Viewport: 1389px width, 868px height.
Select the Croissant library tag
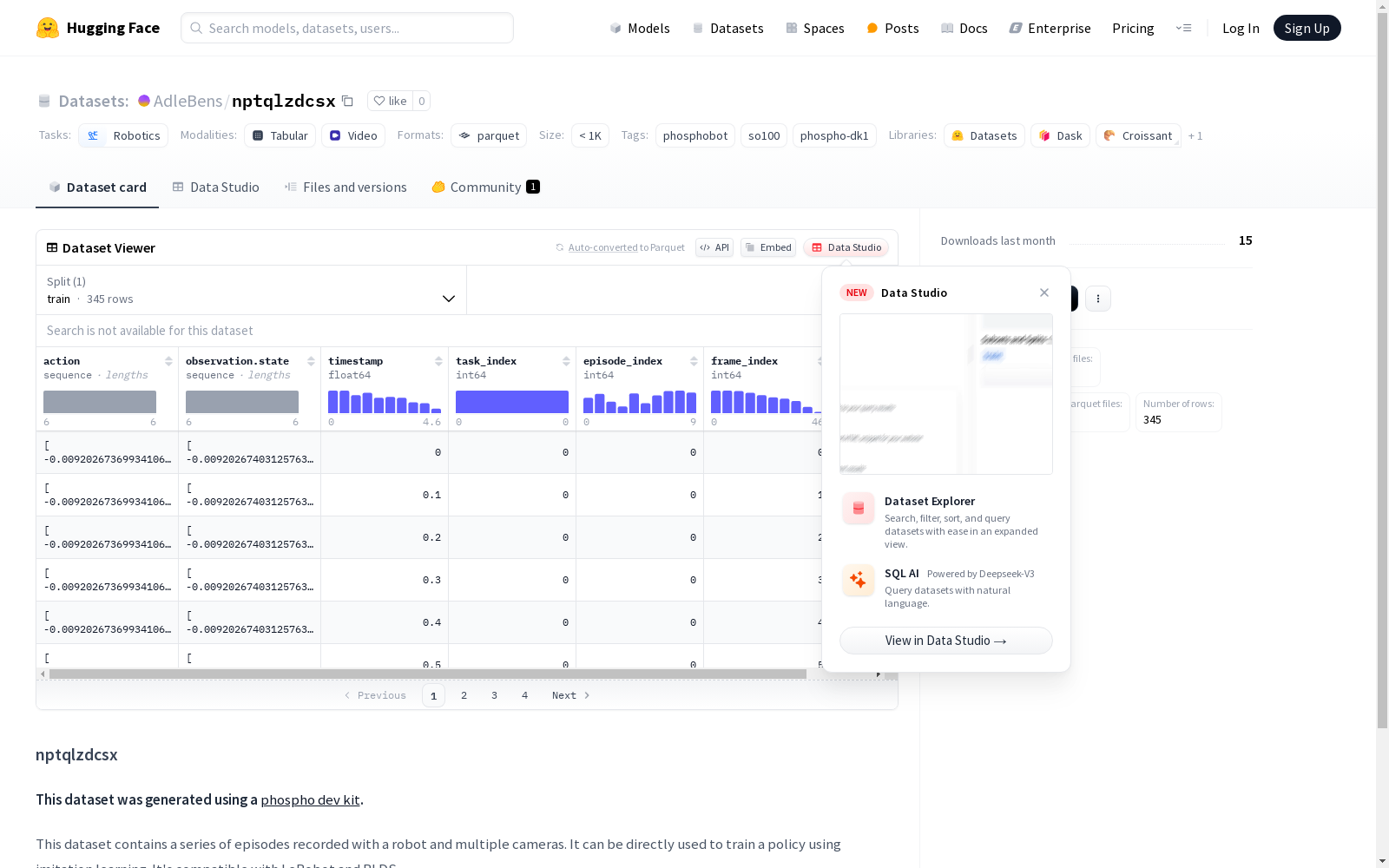pyautogui.click(x=1138, y=135)
